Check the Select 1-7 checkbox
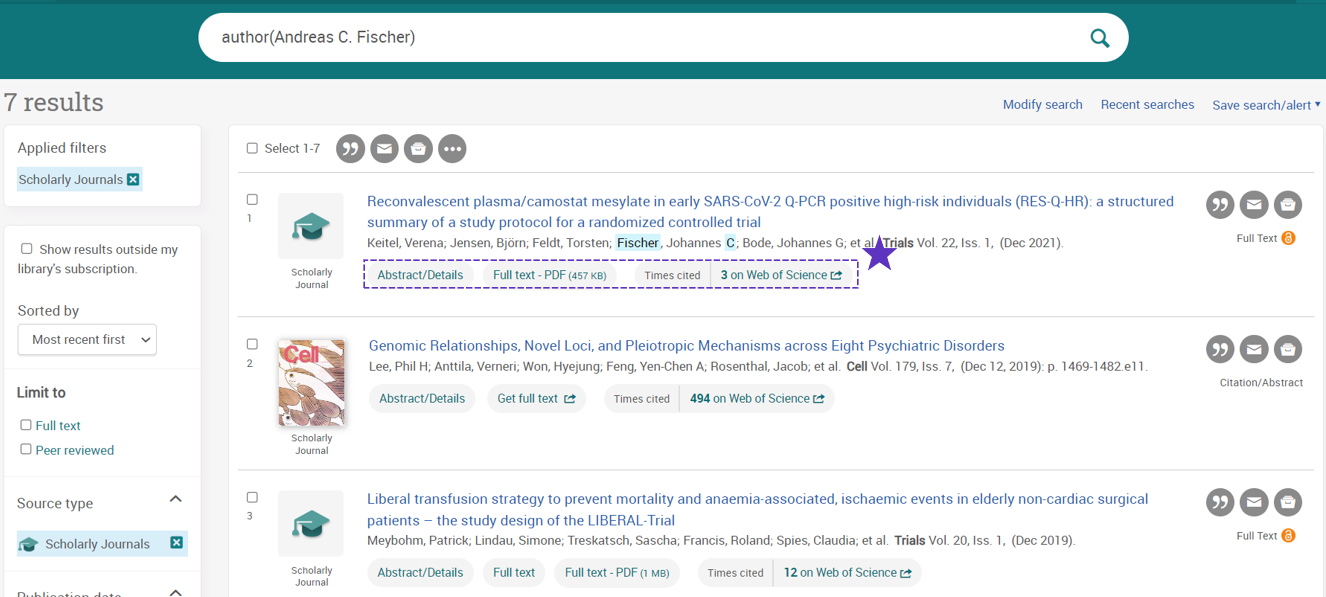Viewport: 1326px width, 597px height. [252, 148]
